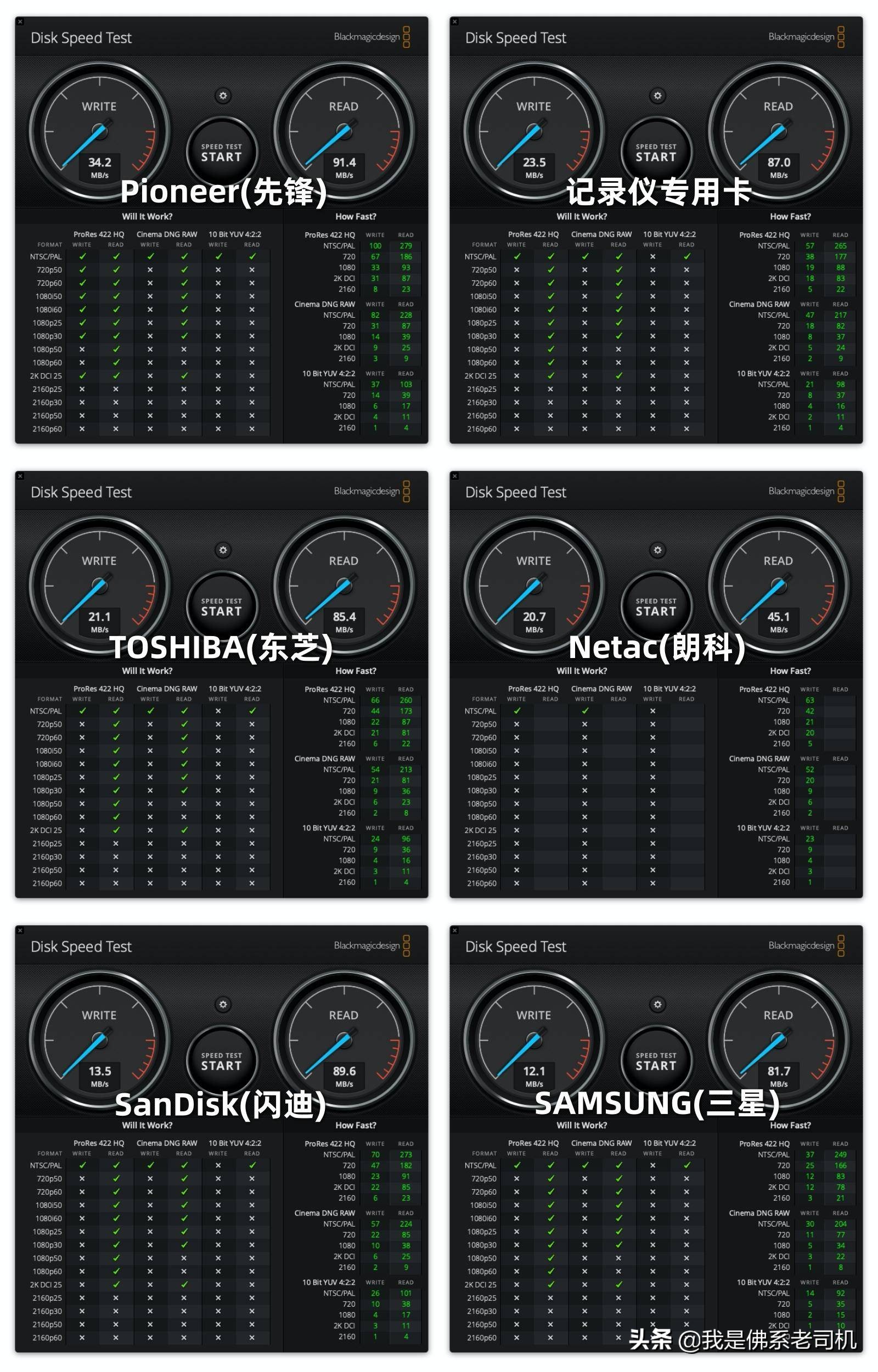Image resolution: width=878 pixels, height=1372 pixels.
Task: Start speed test in SanDisk window
Action: click(221, 1061)
